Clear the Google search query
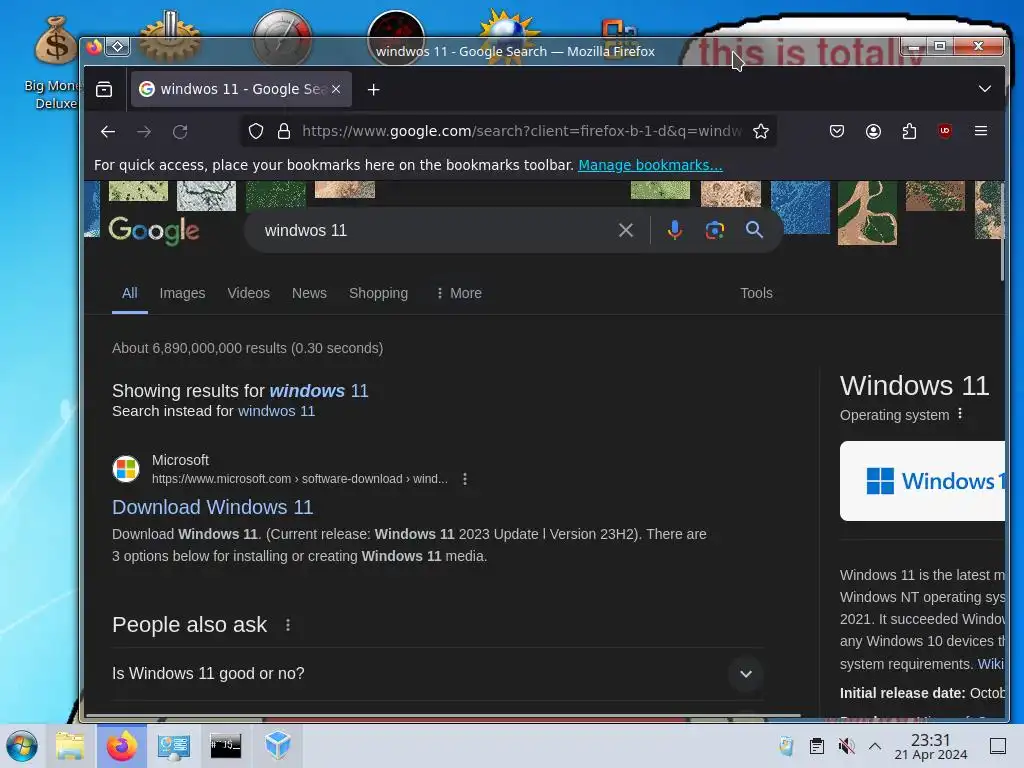The height and width of the screenshot is (768, 1024). (626, 230)
